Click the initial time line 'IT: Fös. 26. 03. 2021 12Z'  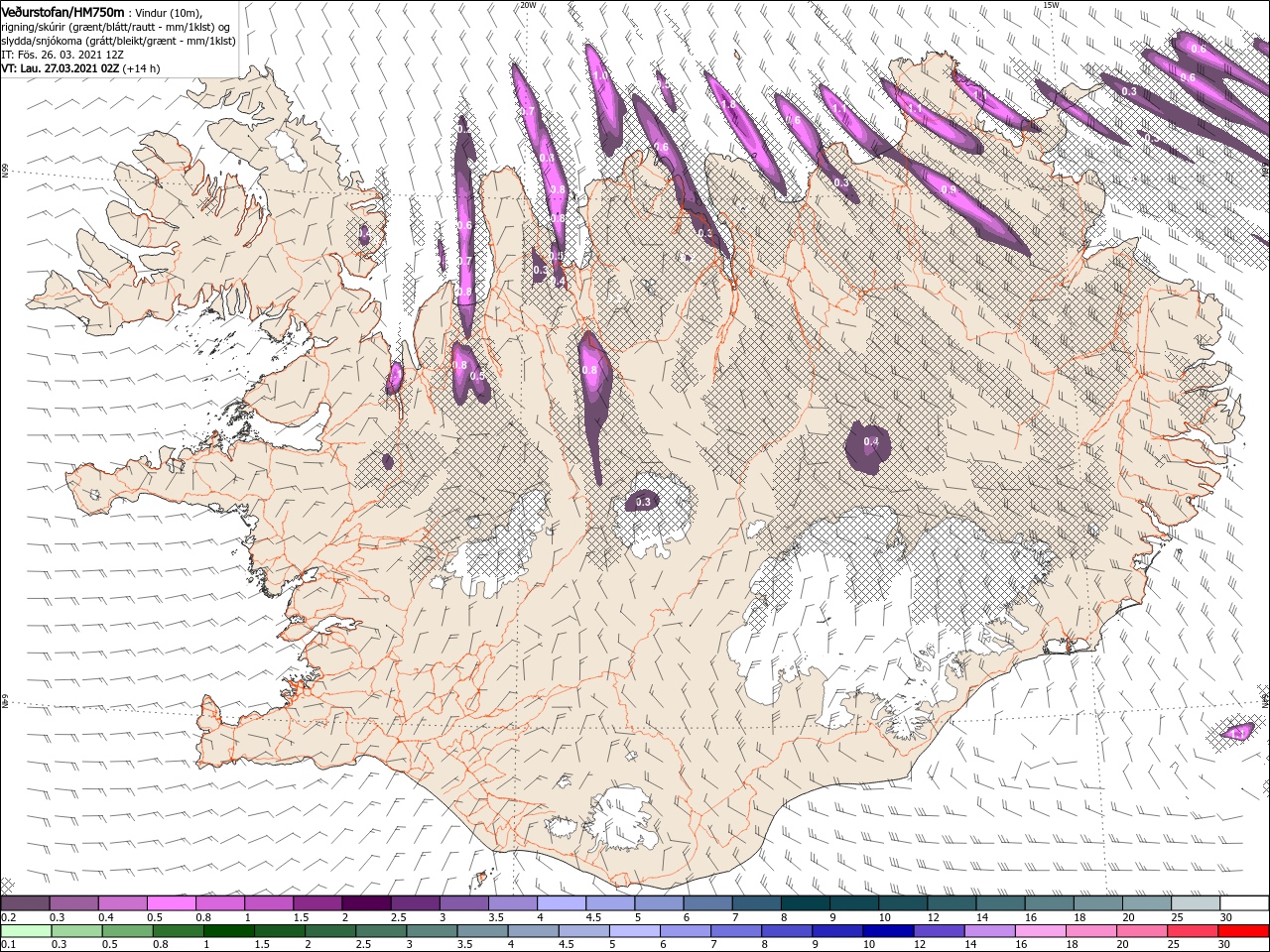[x=62, y=55]
